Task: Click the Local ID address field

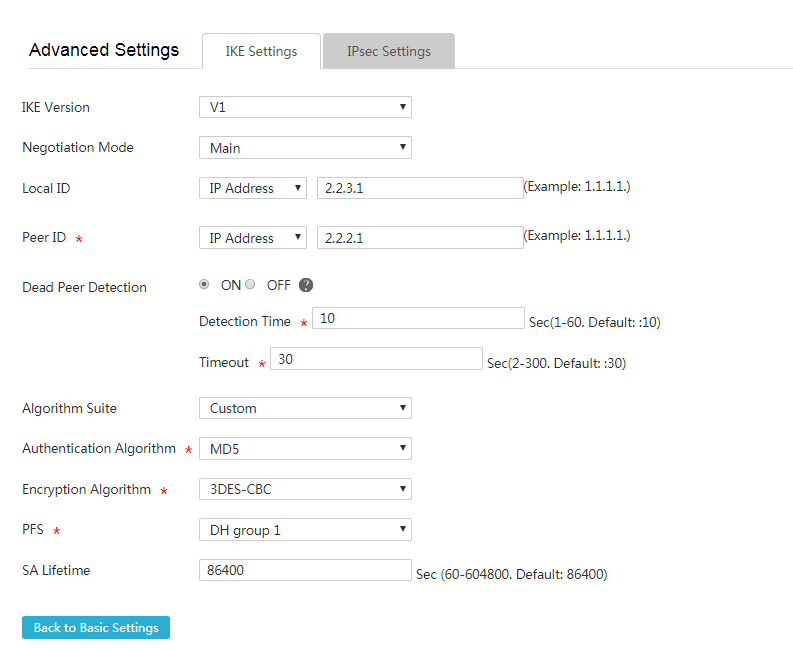Action: 420,188
